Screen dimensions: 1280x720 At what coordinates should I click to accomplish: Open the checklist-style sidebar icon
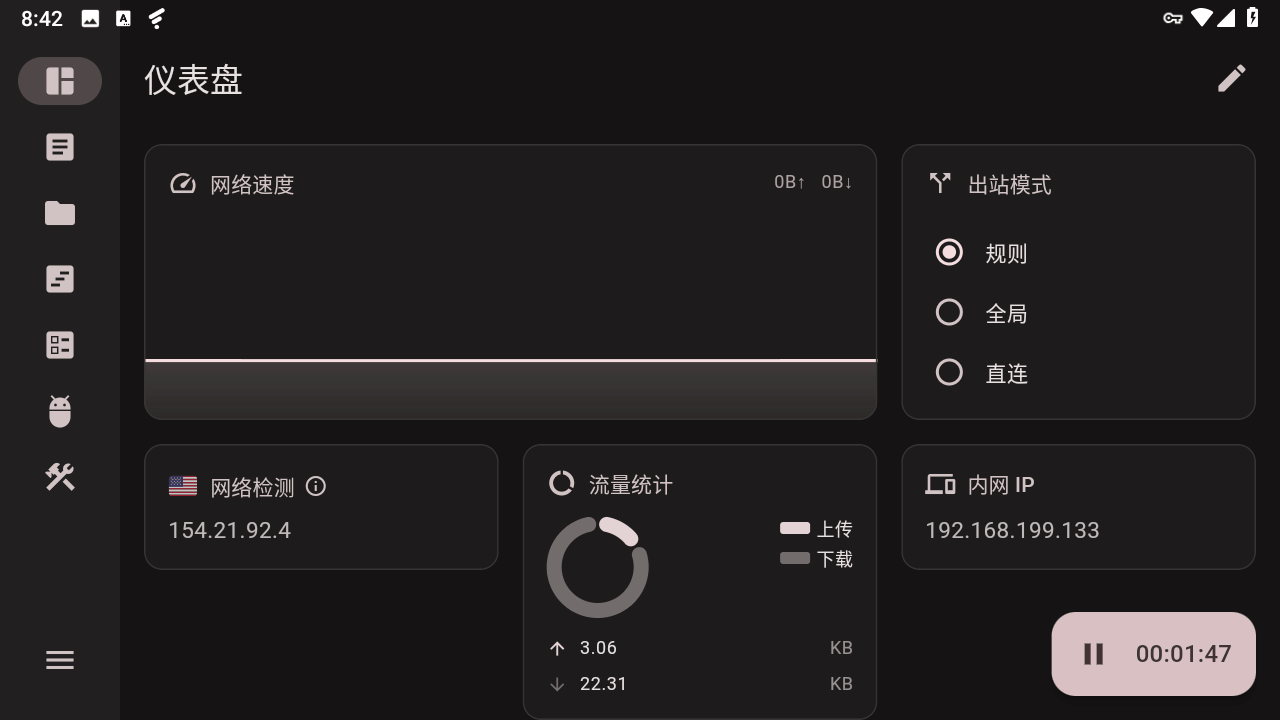click(60, 345)
